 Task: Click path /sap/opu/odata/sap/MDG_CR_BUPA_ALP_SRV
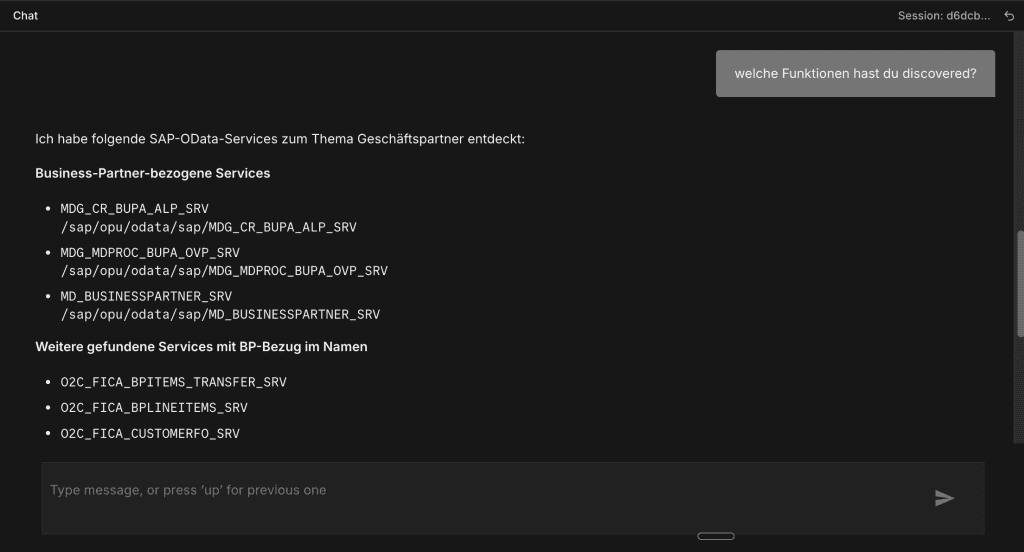coord(208,227)
